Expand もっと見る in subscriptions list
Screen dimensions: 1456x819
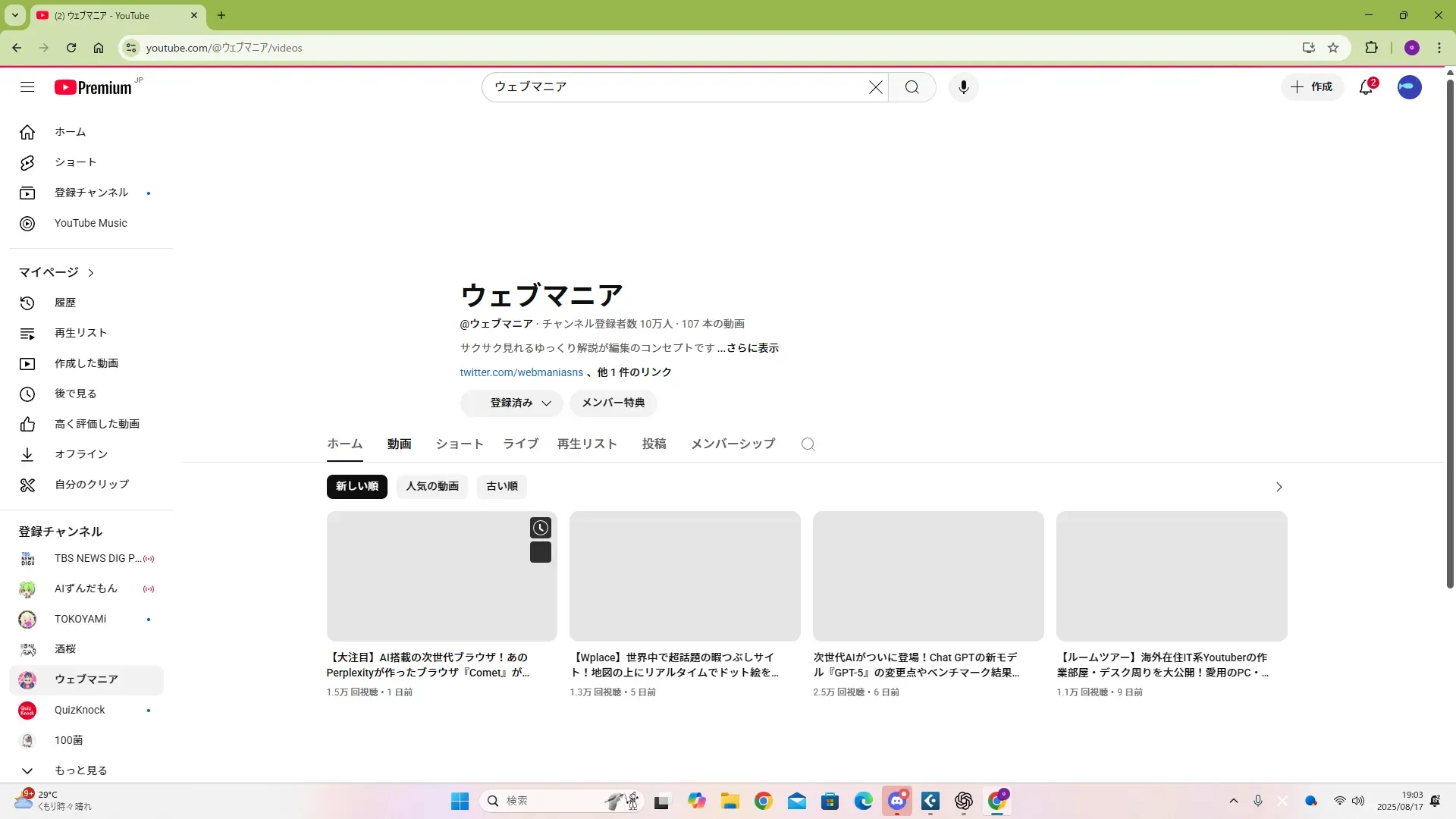point(80,770)
